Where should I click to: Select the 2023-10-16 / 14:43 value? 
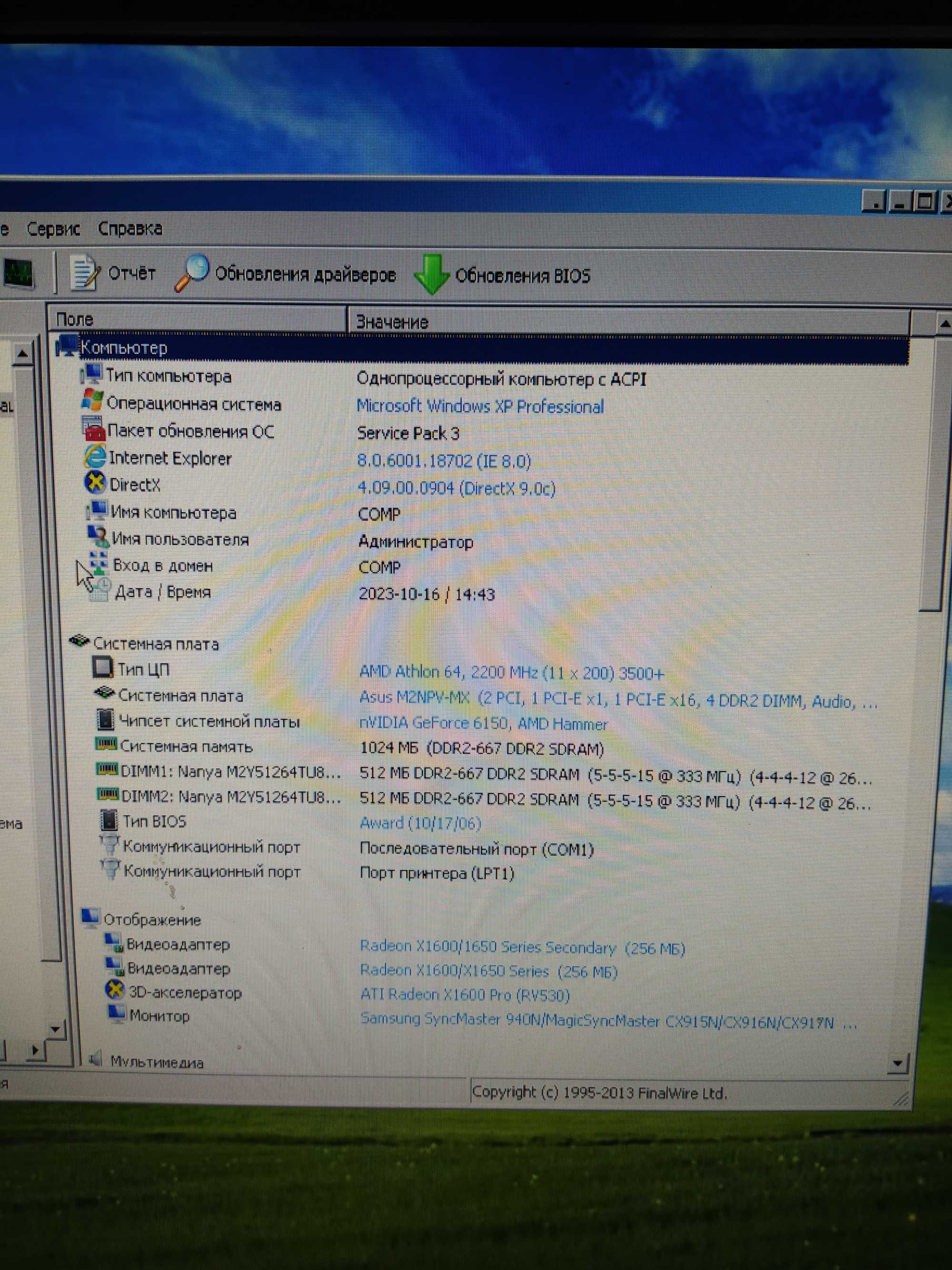point(426,594)
